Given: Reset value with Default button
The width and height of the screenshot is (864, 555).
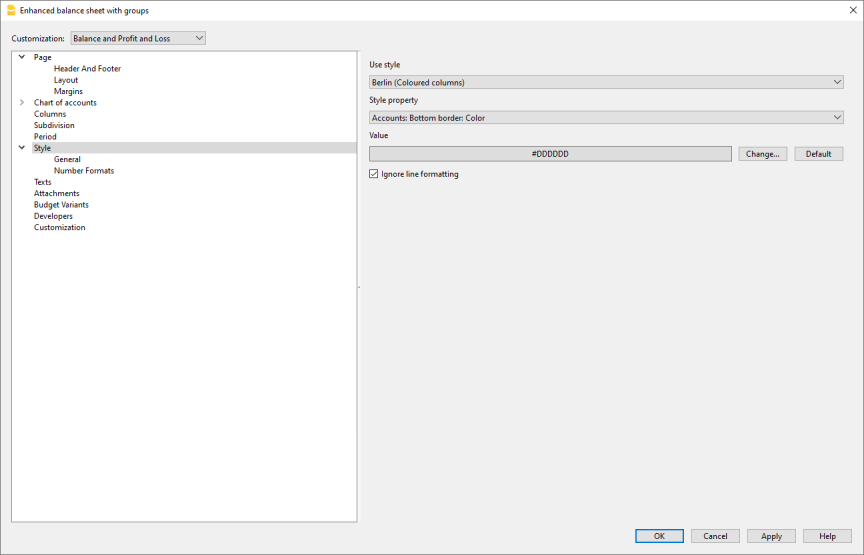Looking at the screenshot, I should (x=819, y=154).
